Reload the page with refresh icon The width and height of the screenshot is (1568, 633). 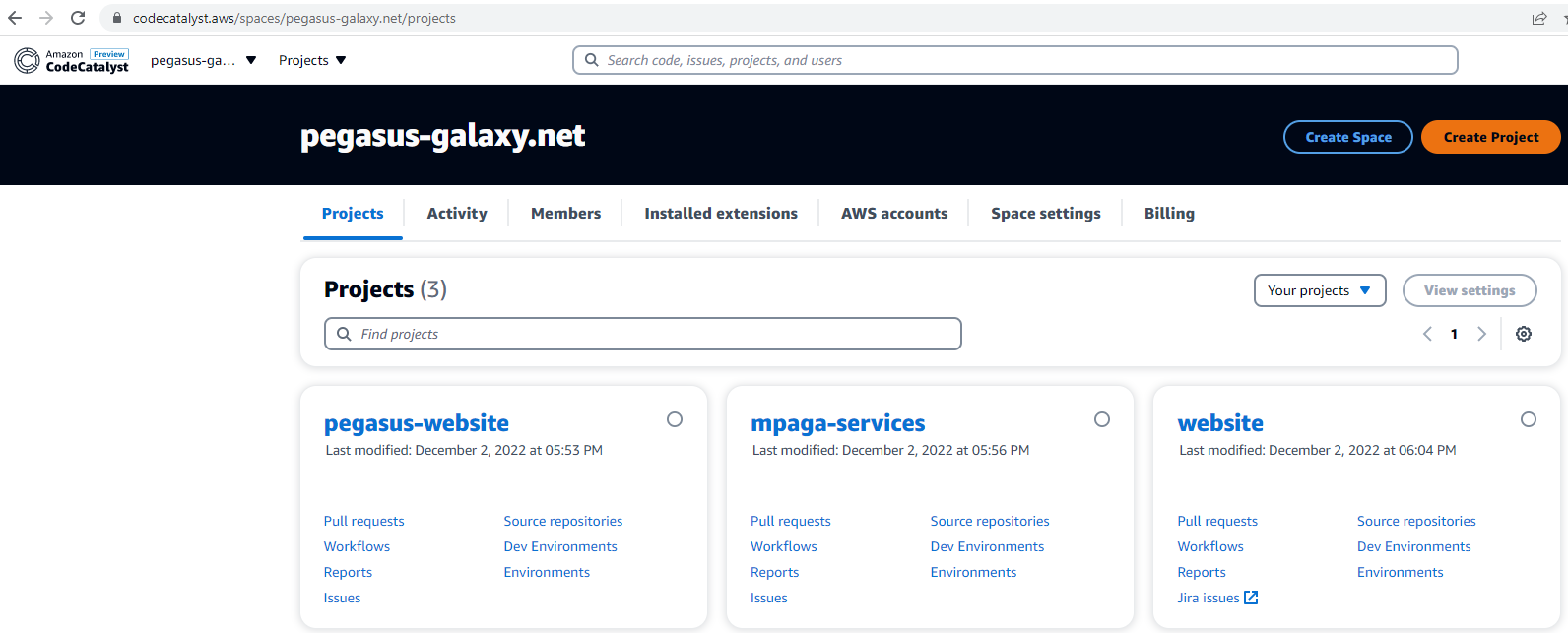point(78,18)
